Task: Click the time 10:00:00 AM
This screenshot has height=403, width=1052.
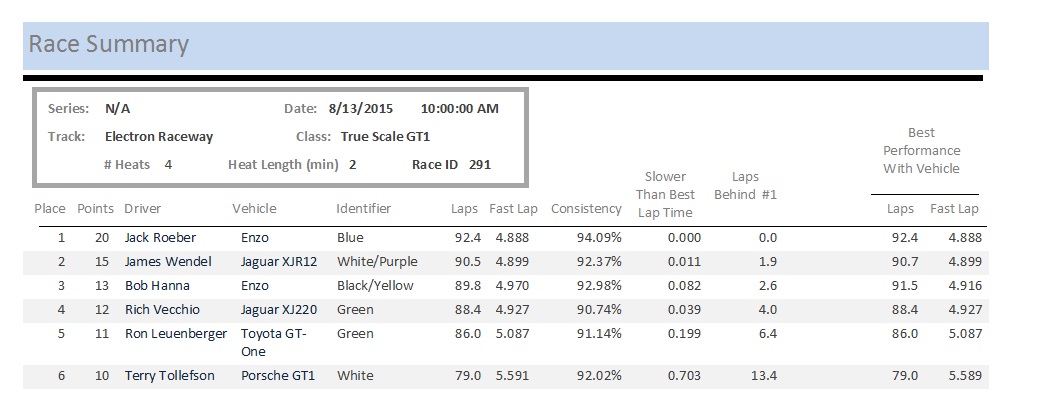Action: [460, 109]
